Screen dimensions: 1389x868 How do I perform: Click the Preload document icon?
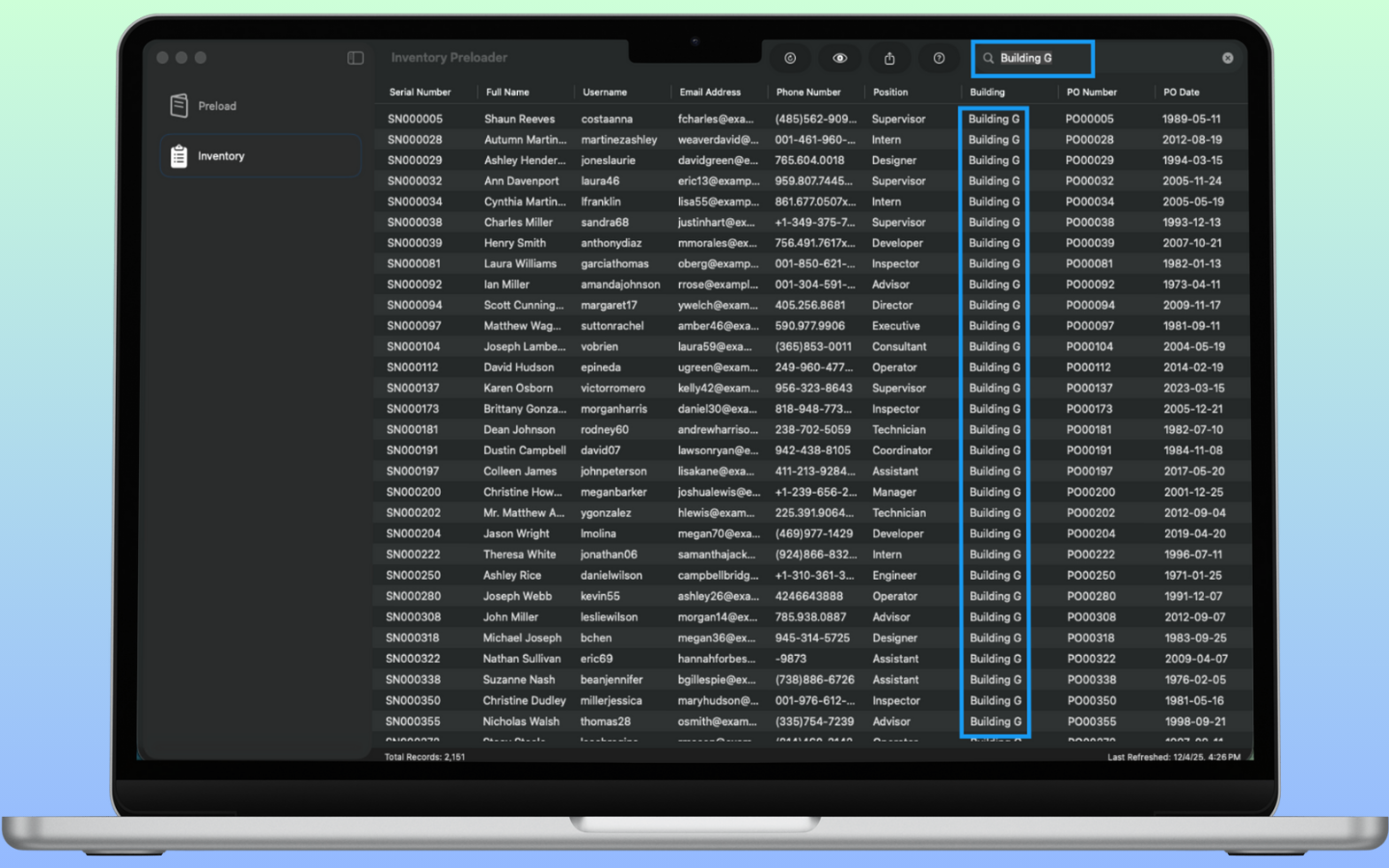point(179,105)
